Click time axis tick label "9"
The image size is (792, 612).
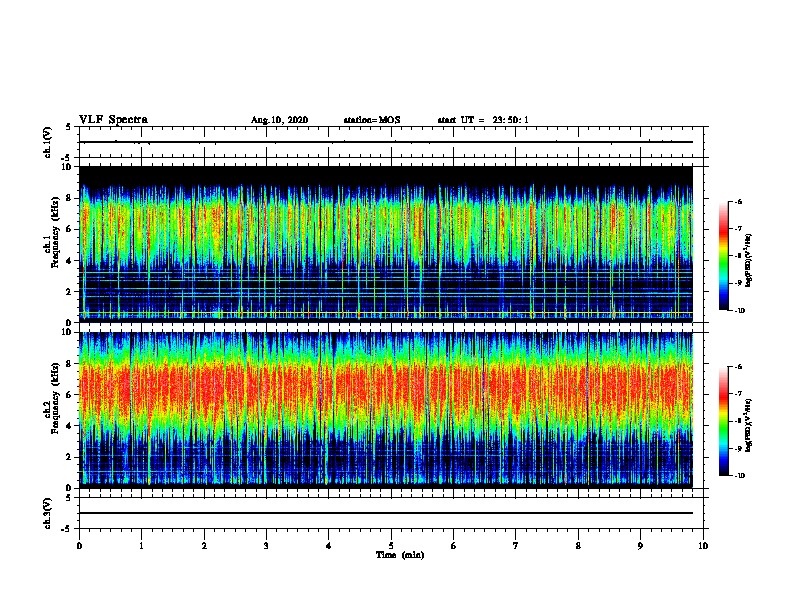point(640,546)
